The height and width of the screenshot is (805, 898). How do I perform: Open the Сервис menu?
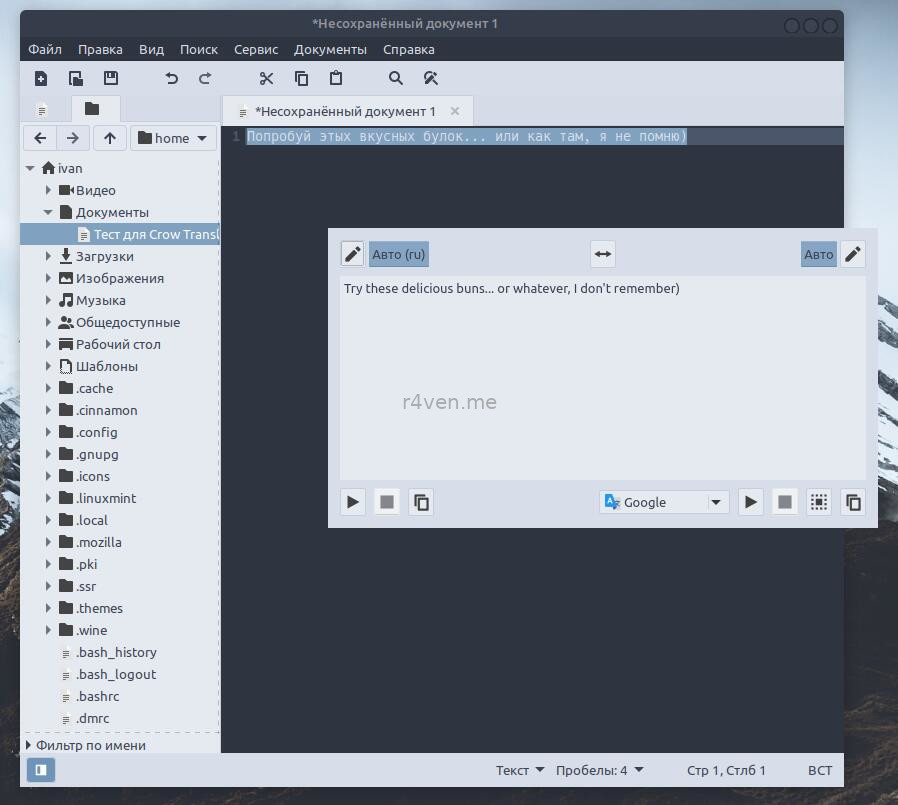coord(256,49)
